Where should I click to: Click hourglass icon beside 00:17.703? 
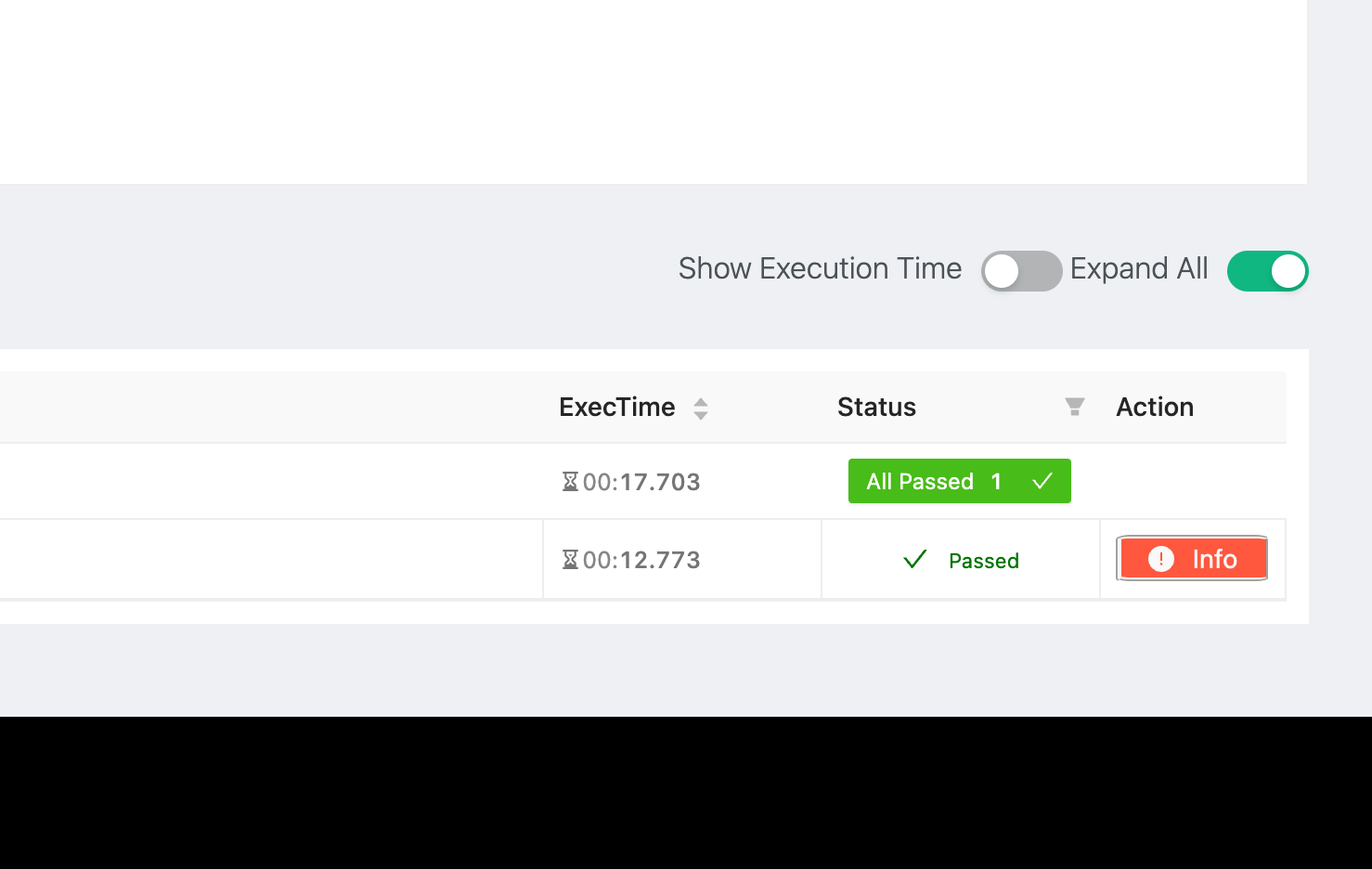(x=570, y=482)
